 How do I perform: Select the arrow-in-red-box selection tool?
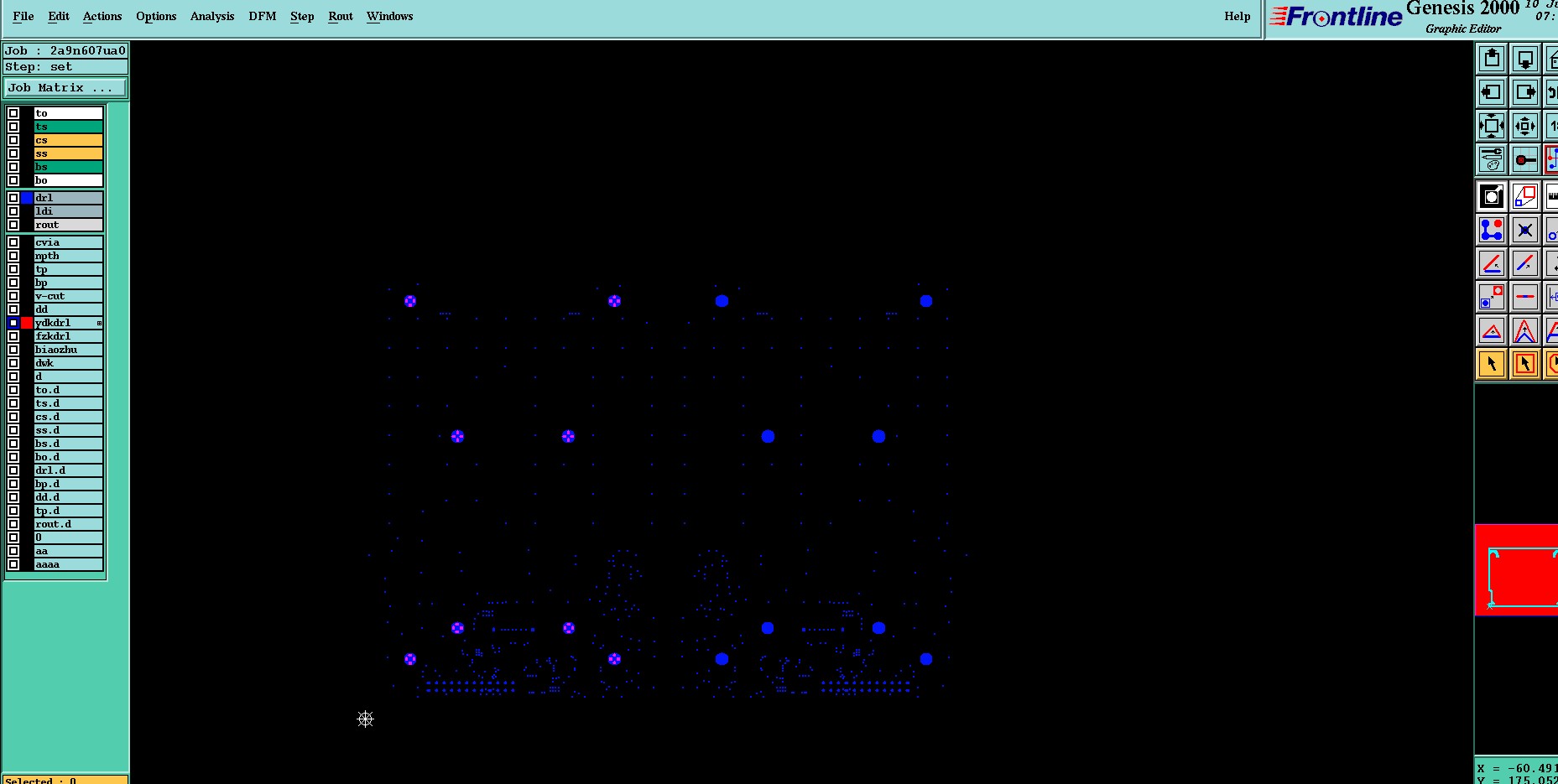coord(1525,364)
